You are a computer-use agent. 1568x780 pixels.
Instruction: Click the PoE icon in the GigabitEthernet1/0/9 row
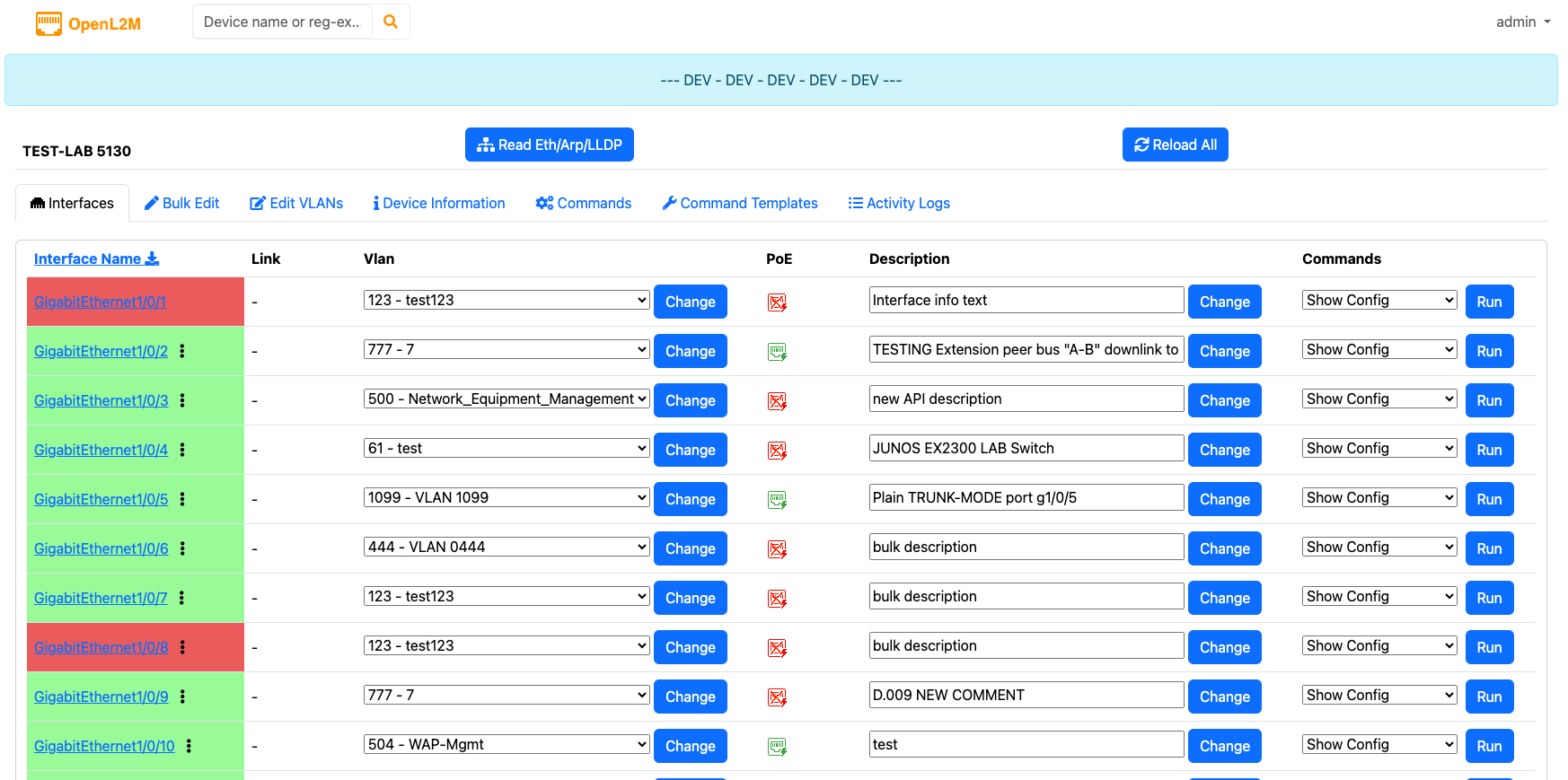(778, 697)
